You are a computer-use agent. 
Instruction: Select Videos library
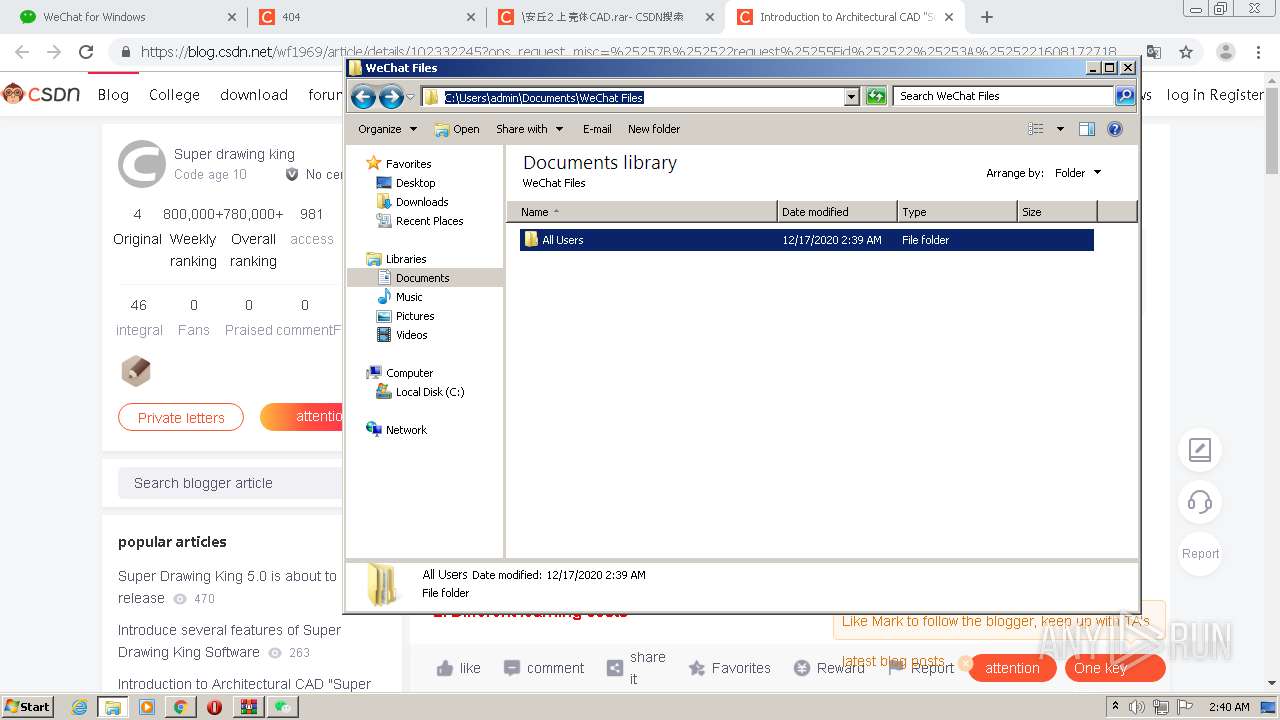(x=402, y=335)
